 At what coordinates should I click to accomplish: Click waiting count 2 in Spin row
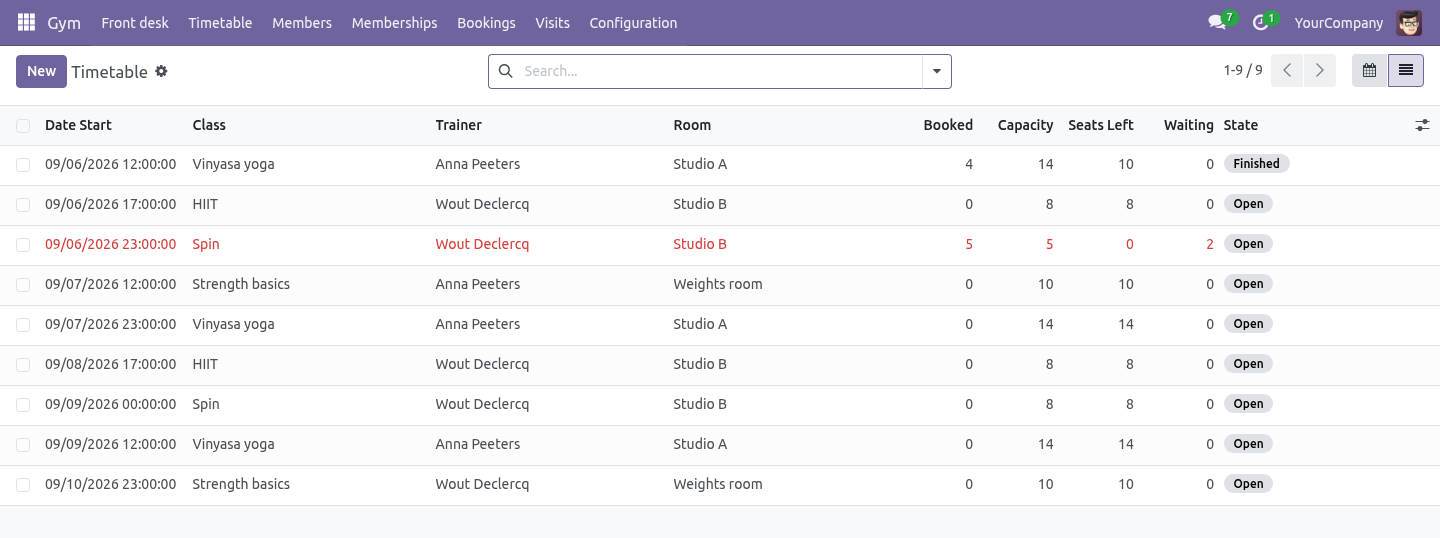tap(1209, 244)
